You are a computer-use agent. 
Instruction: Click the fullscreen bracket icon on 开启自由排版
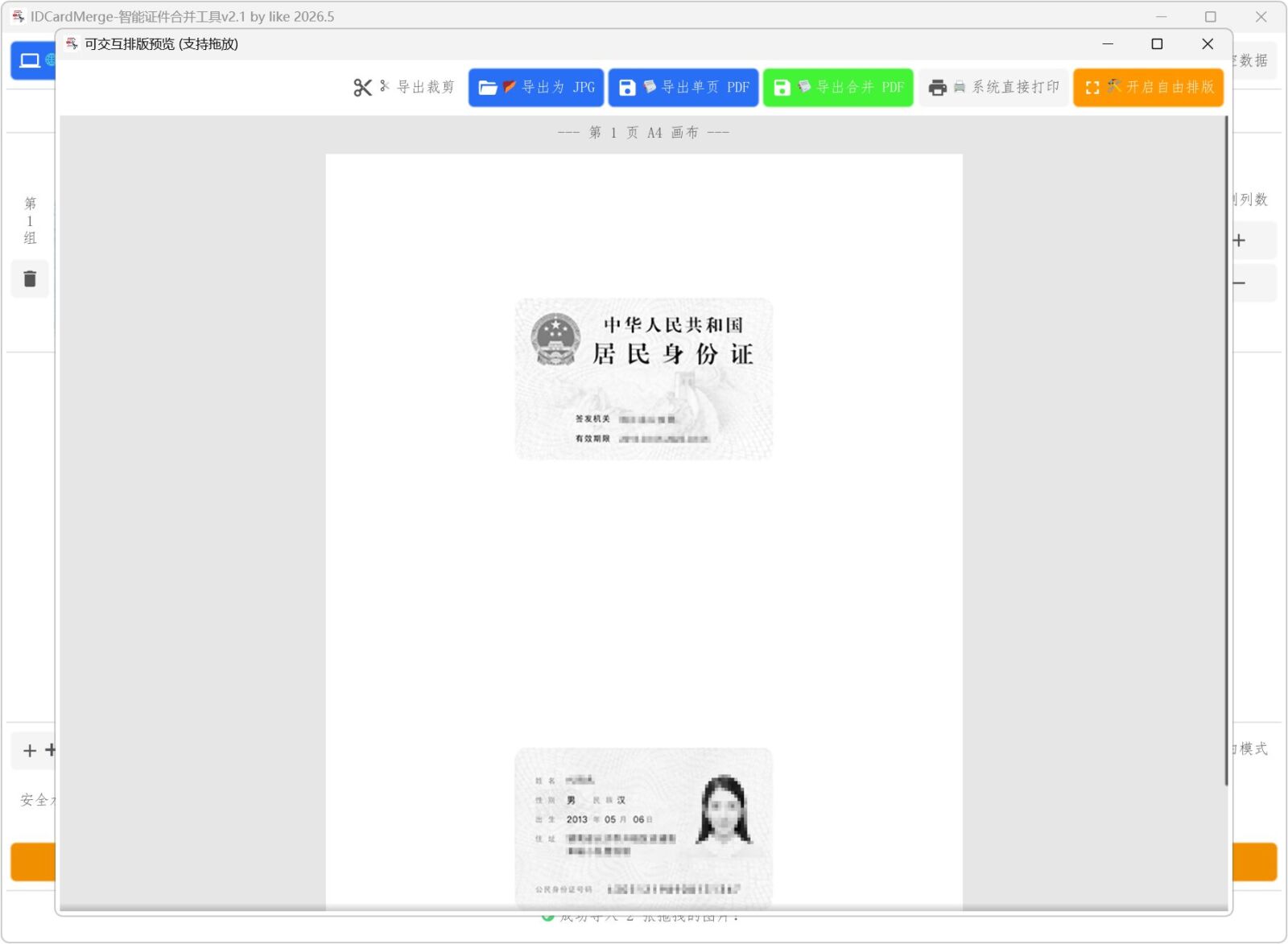pos(1092,88)
